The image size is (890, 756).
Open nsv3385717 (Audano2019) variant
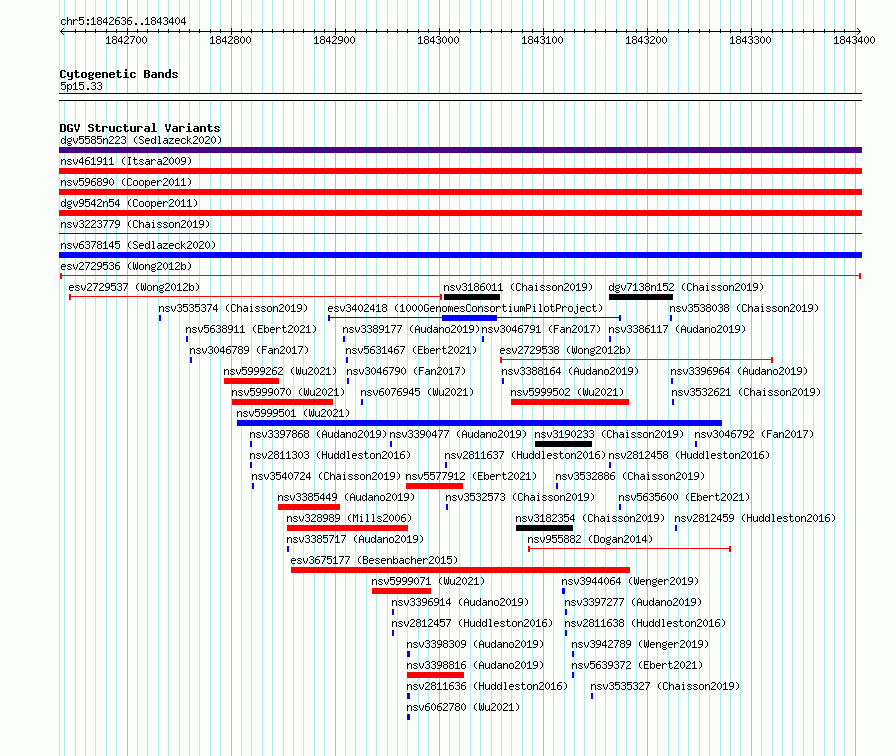pyautogui.click(x=355, y=539)
